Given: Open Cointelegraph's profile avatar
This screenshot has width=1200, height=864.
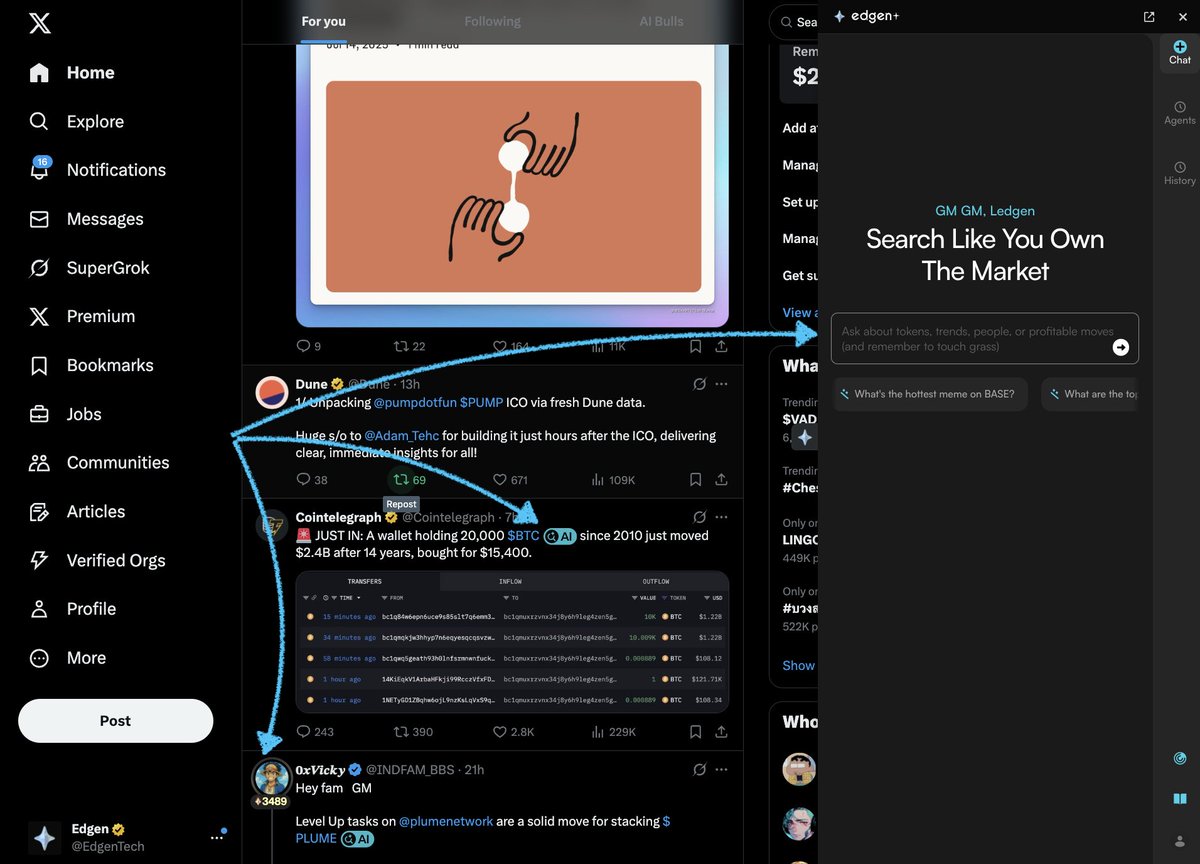Looking at the screenshot, I should click(x=272, y=526).
